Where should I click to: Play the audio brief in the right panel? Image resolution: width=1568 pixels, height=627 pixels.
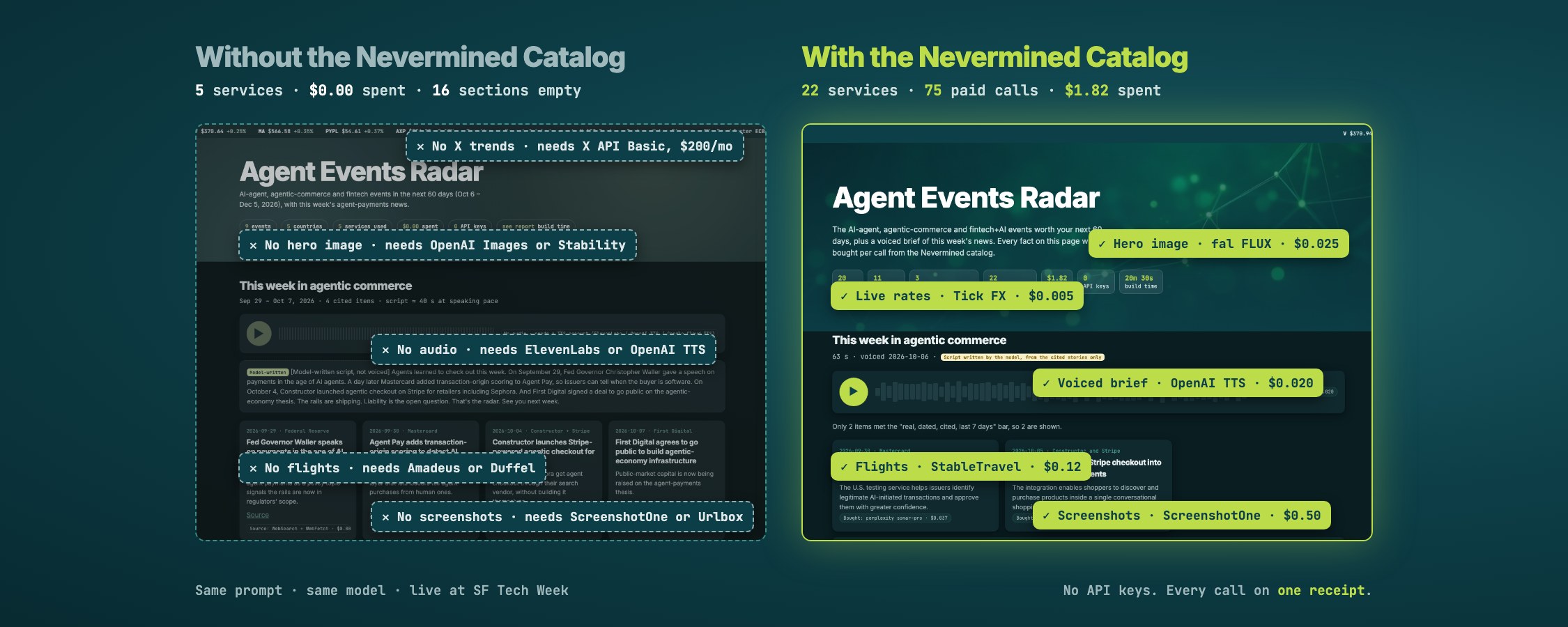(x=853, y=392)
